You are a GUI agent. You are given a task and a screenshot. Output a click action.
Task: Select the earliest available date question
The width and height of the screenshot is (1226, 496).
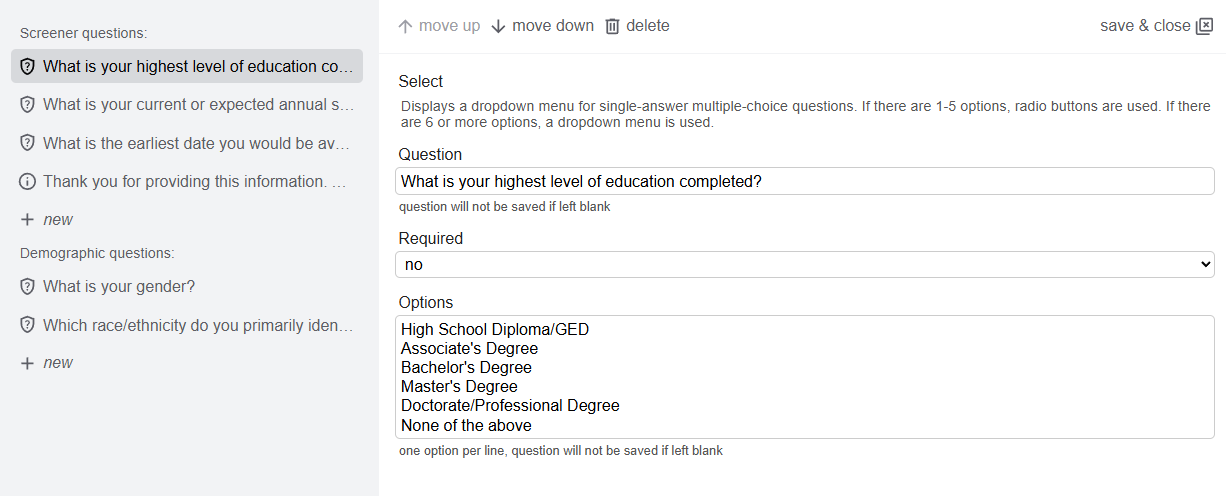pos(198,143)
